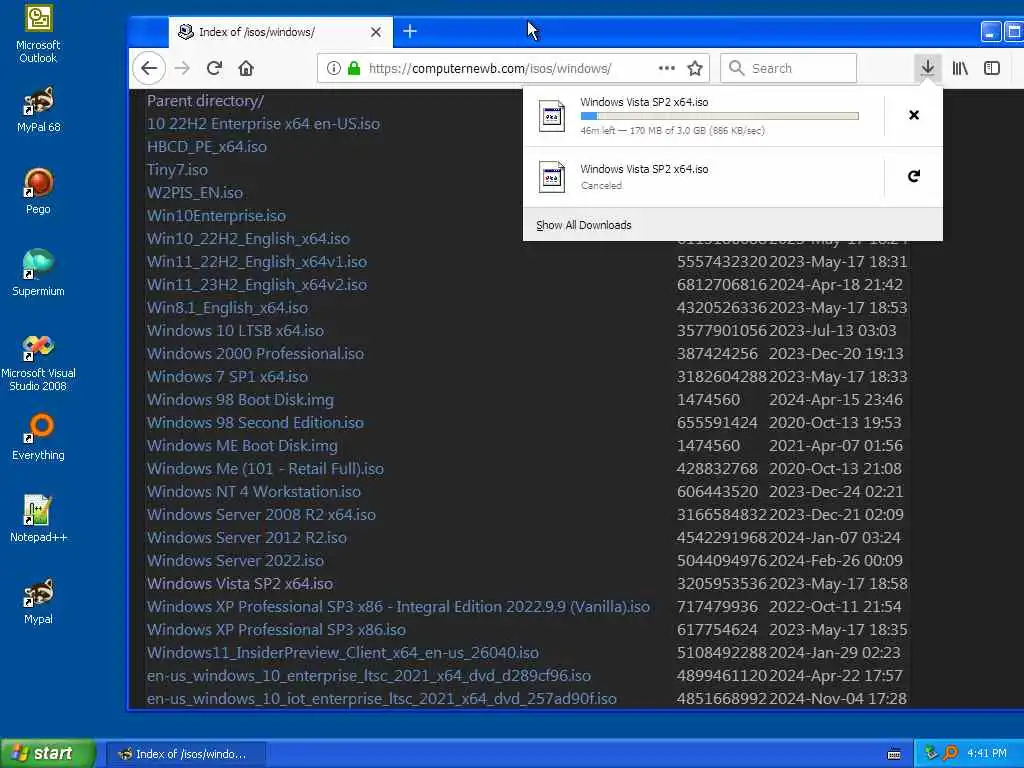Screen dimensions: 1024x768
Task: Click the download progress bar
Action: (719, 116)
